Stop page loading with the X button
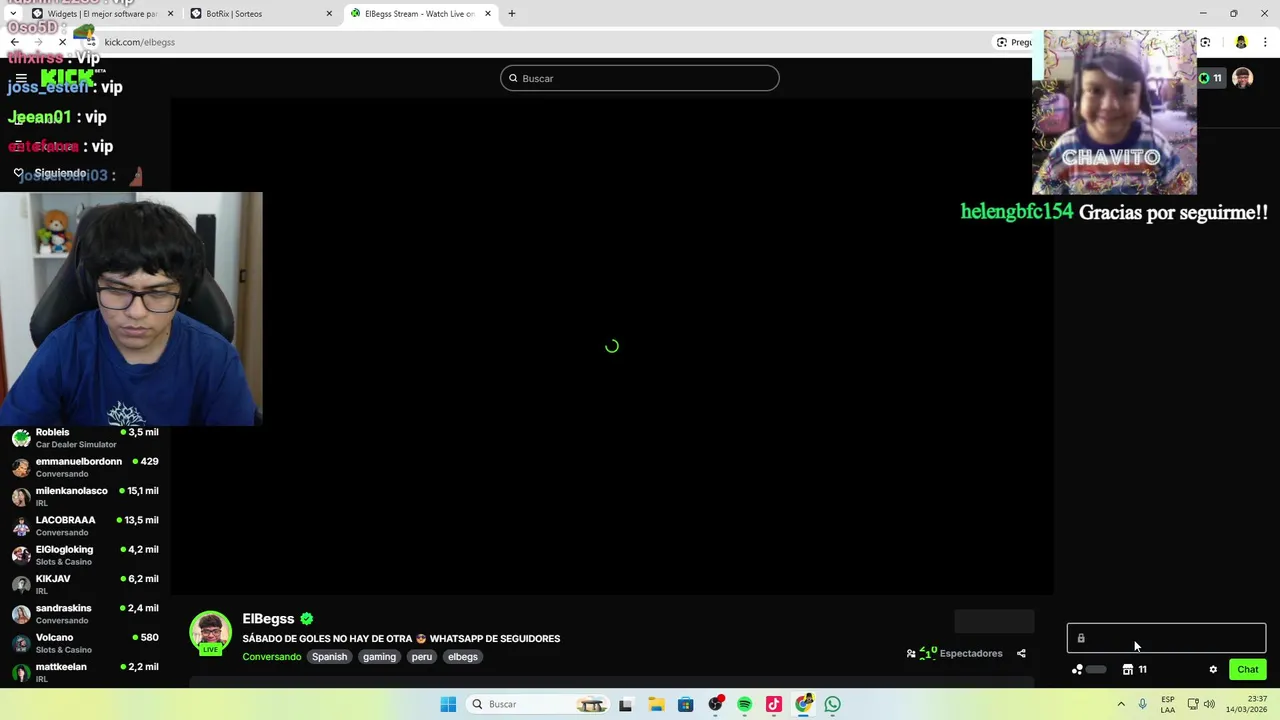Screen dimensions: 1280x720 click(x=62, y=42)
